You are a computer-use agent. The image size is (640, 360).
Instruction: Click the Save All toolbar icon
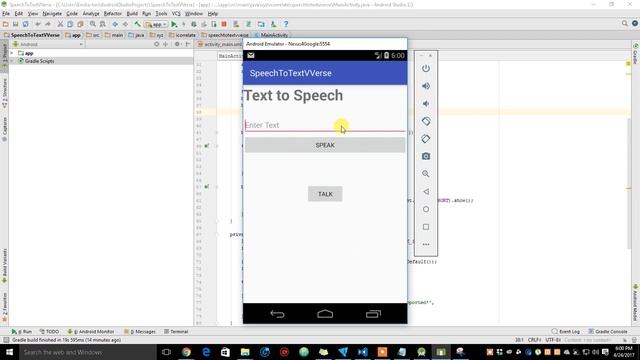[16, 24]
